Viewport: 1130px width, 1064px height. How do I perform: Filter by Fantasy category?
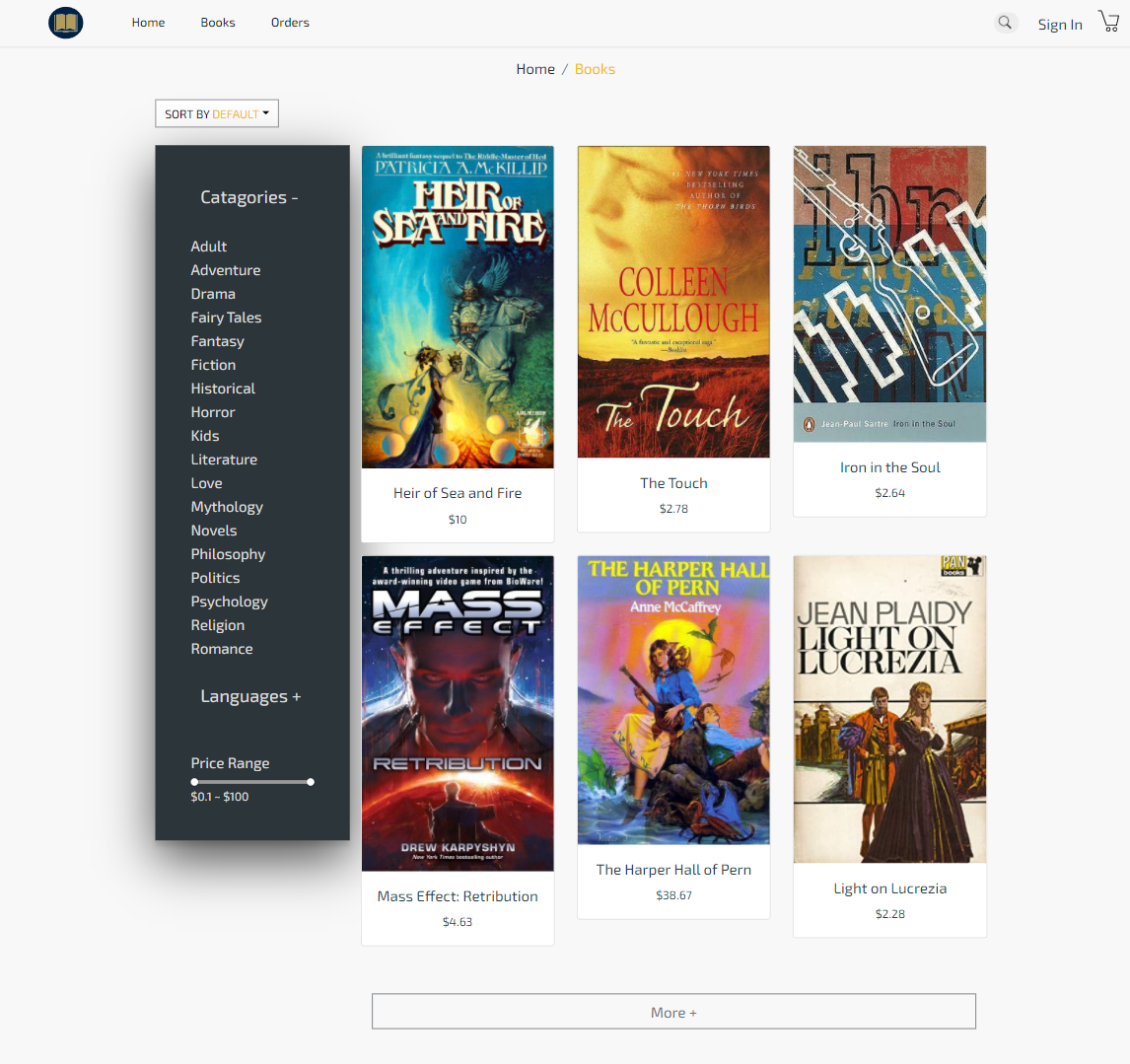217,342
